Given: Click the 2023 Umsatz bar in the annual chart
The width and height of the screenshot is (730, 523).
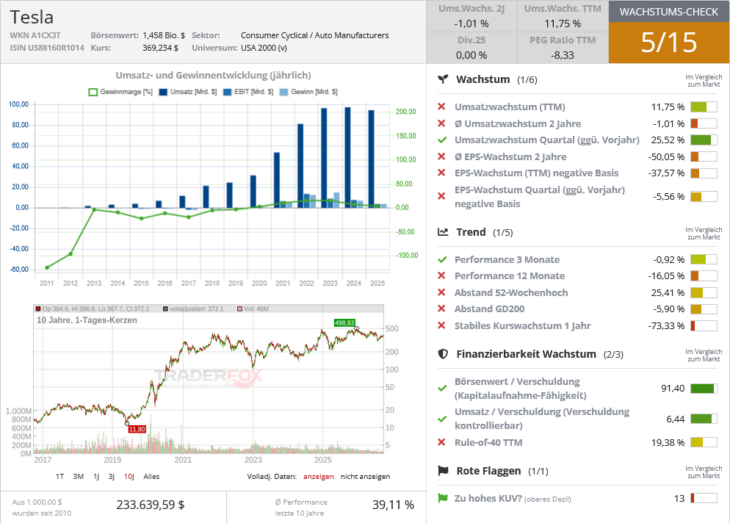Looking at the screenshot, I should (x=324, y=158).
